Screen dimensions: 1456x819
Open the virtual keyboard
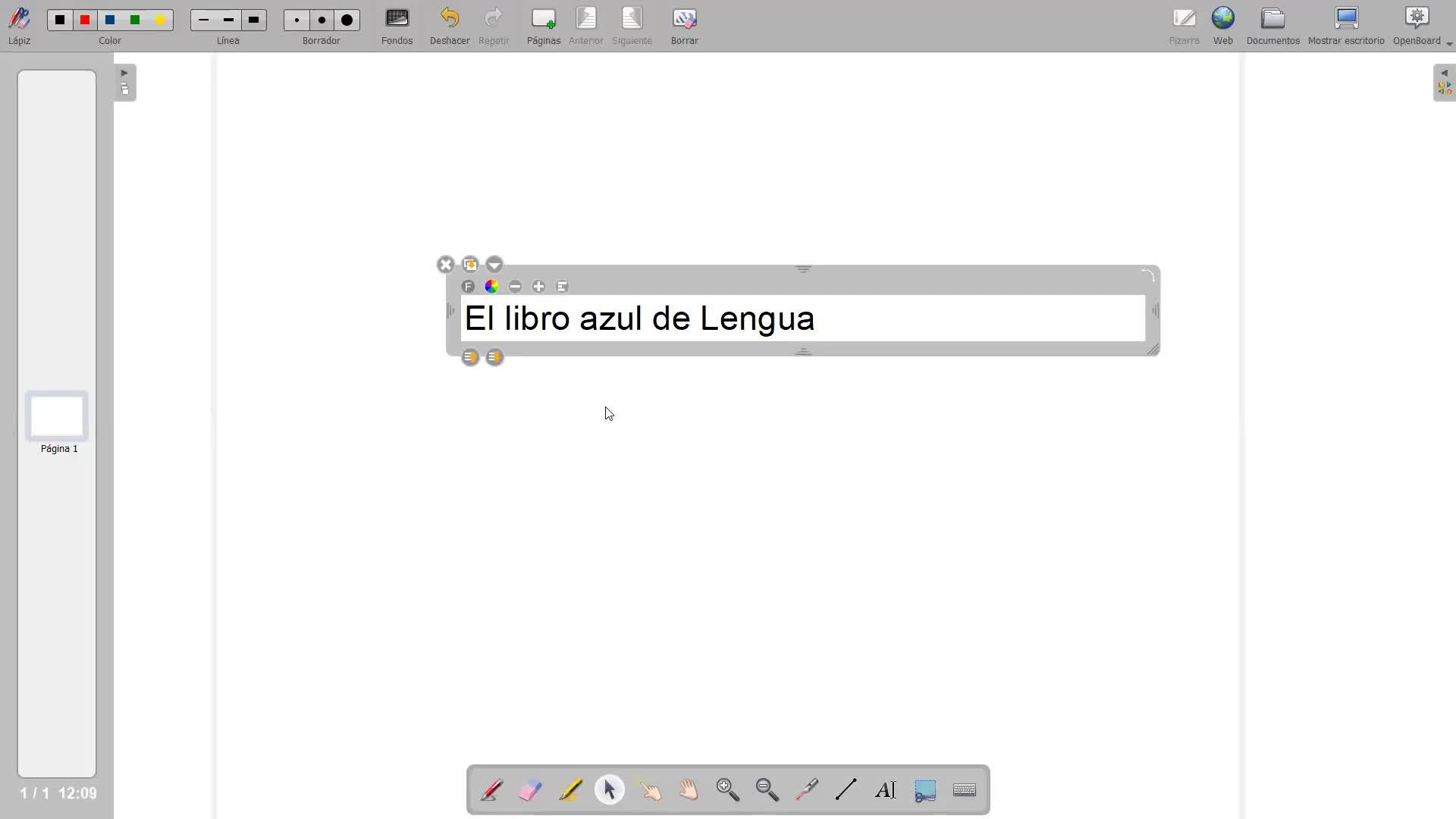965,790
